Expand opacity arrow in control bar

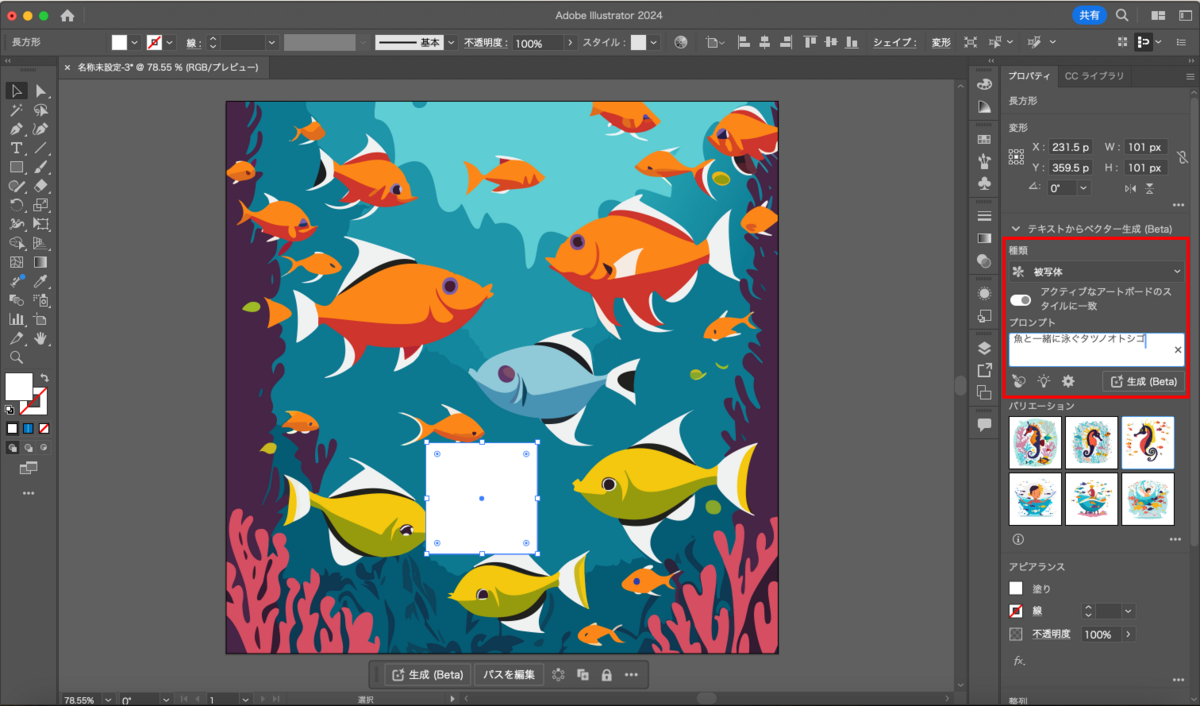point(570,43)
